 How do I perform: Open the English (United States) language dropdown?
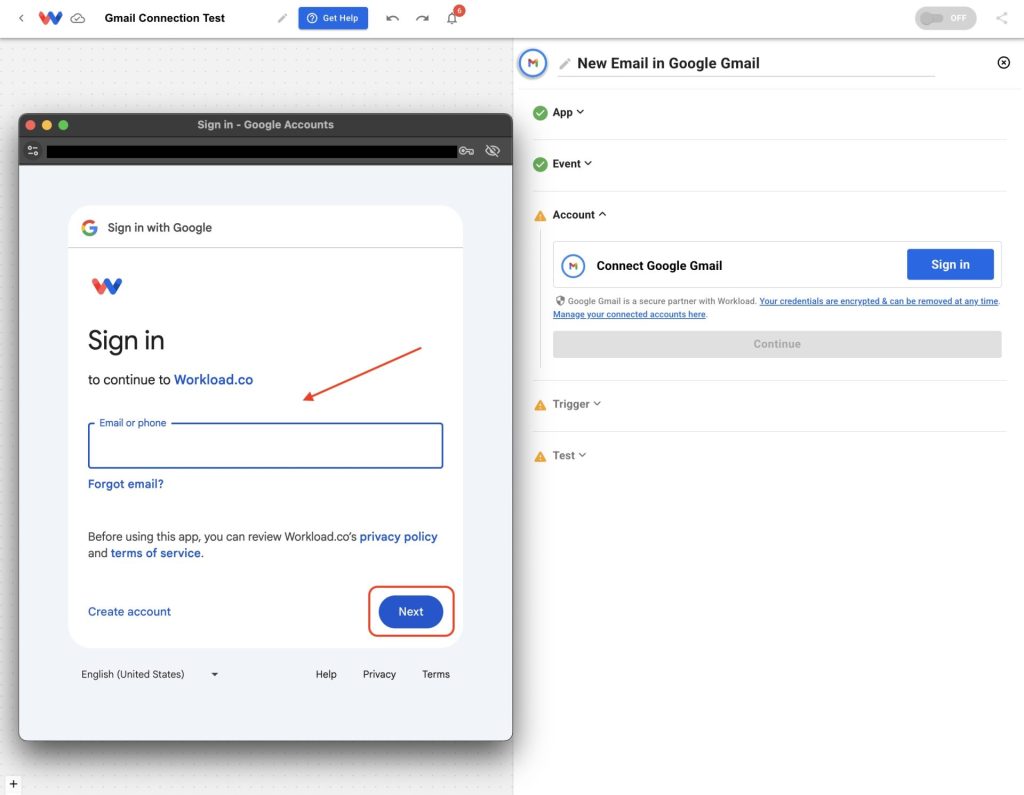[150, 674]
